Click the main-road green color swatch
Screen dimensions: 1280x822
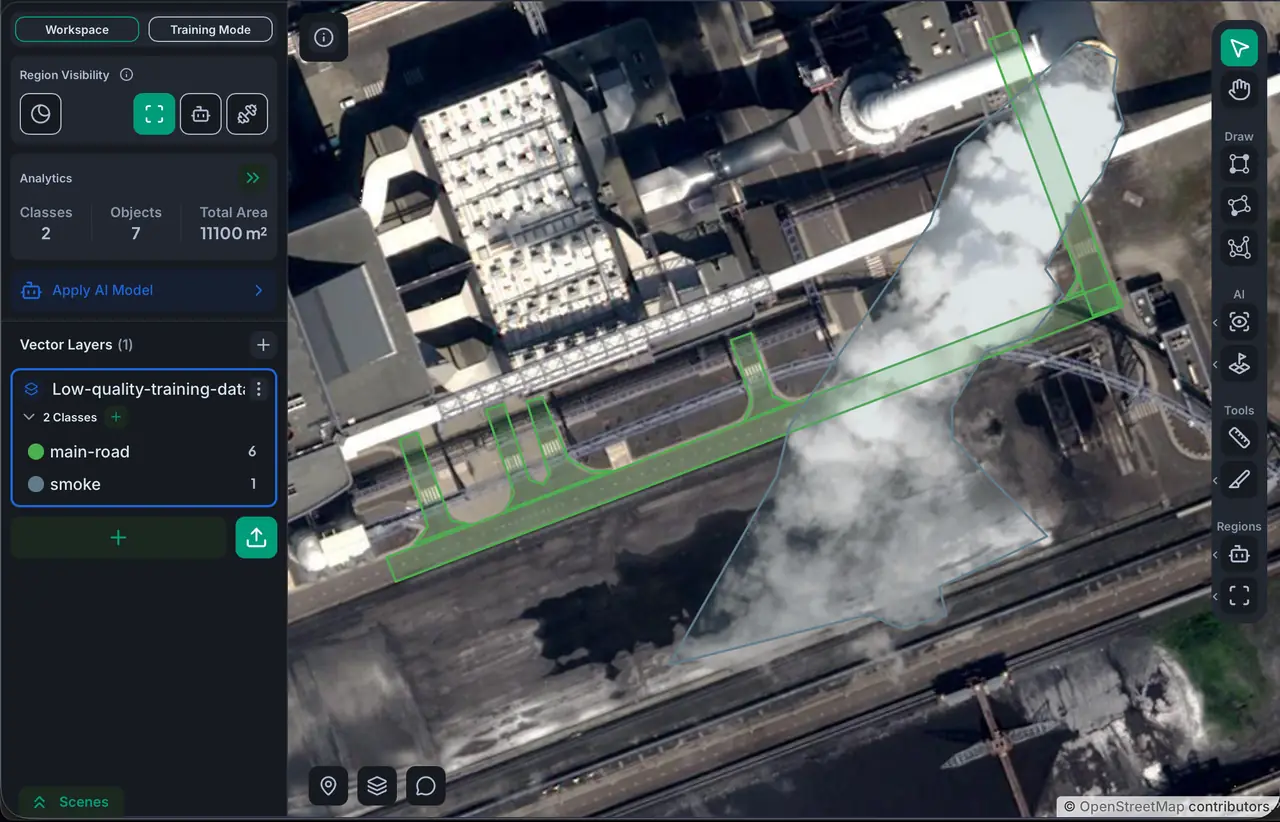point(36,452)
